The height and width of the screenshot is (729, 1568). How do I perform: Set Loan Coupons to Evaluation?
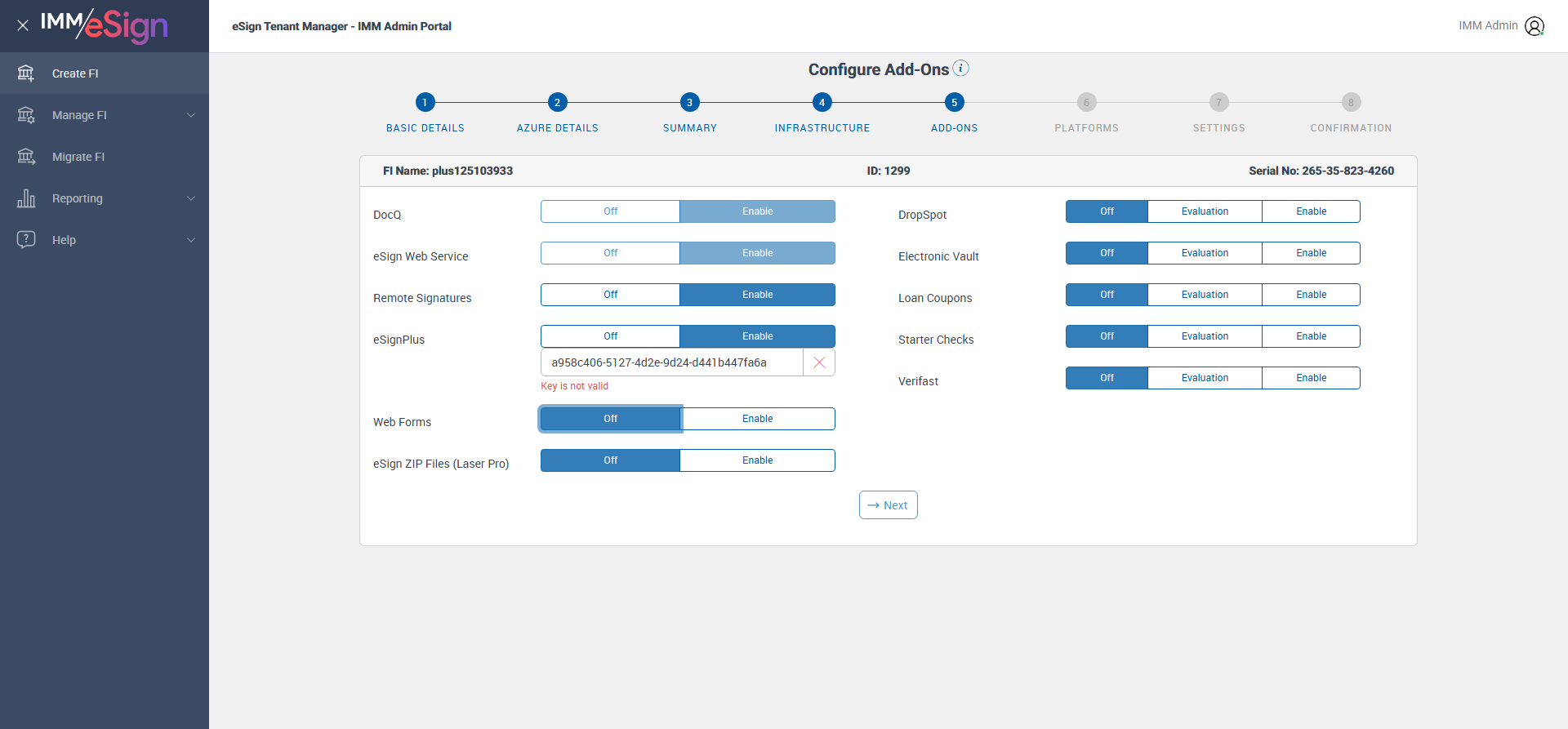(1205, 295)
